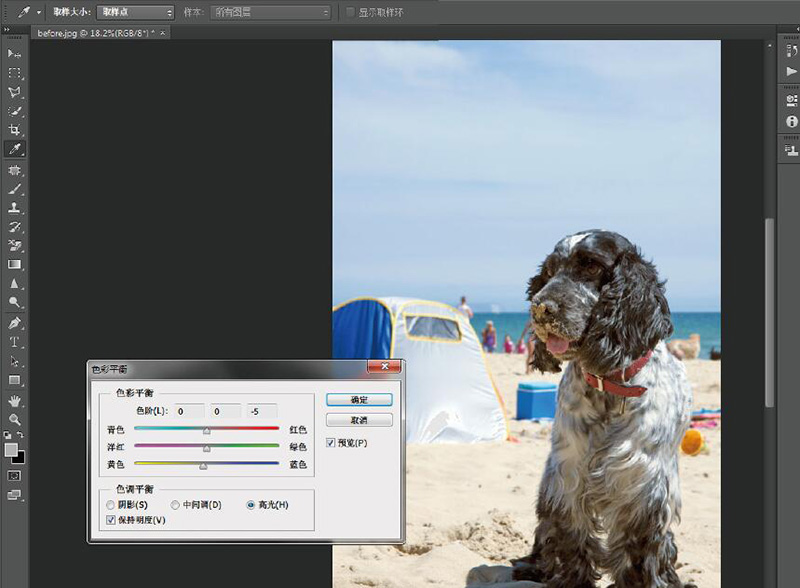Select the Zoom tool
The image size is (800, 588).
[14, 419]
